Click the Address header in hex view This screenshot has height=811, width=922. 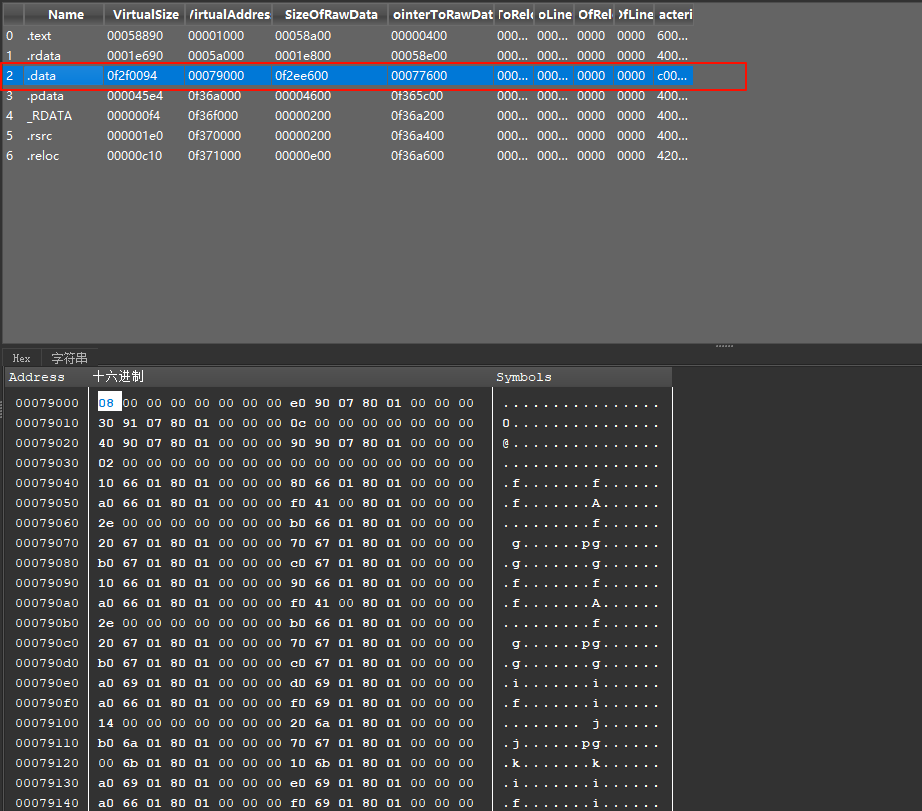(x=36, y=377)
